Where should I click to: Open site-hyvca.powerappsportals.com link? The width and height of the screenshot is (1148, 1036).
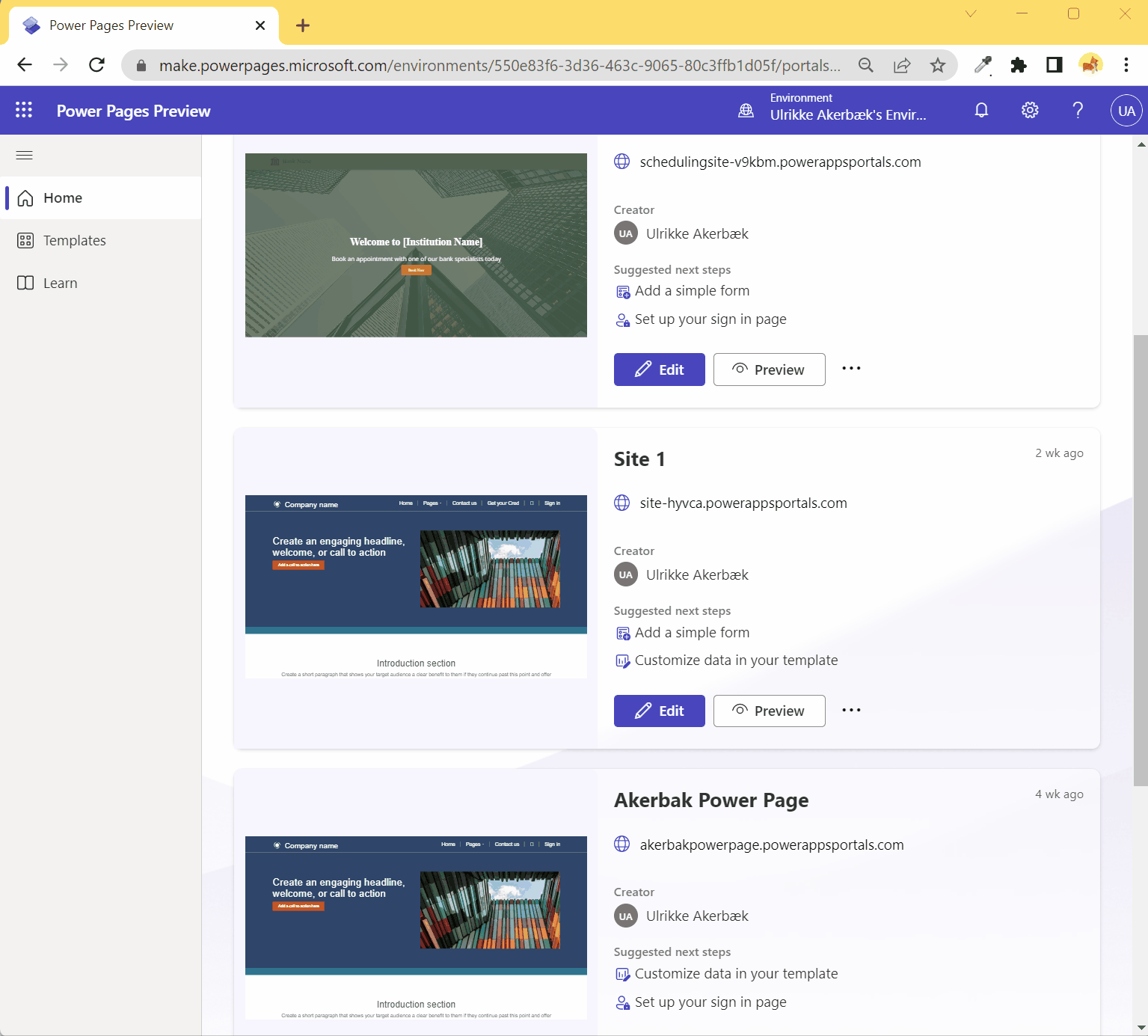click(743, 503)
